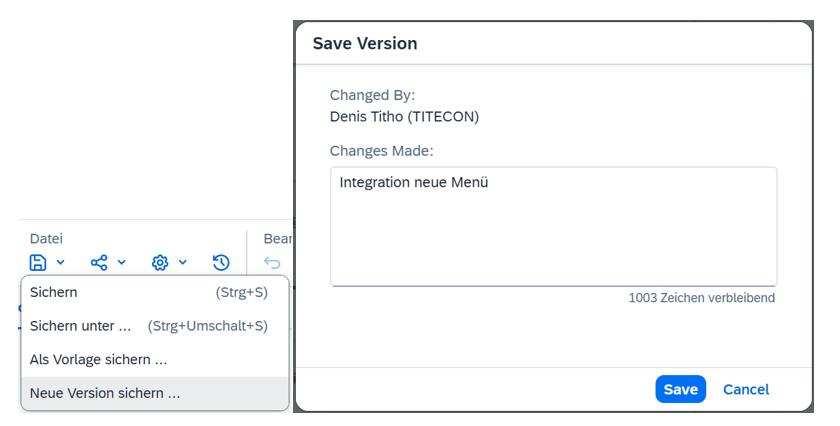840x426 pixels.
Task: Click the undo arrow icon
Action: (x=272, y=263)
